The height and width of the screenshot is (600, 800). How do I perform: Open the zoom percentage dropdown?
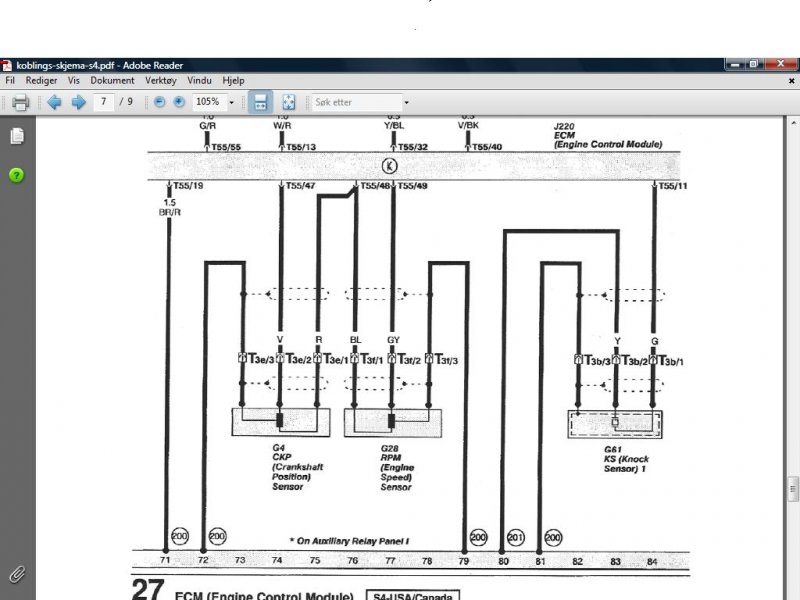coord(232,102)
